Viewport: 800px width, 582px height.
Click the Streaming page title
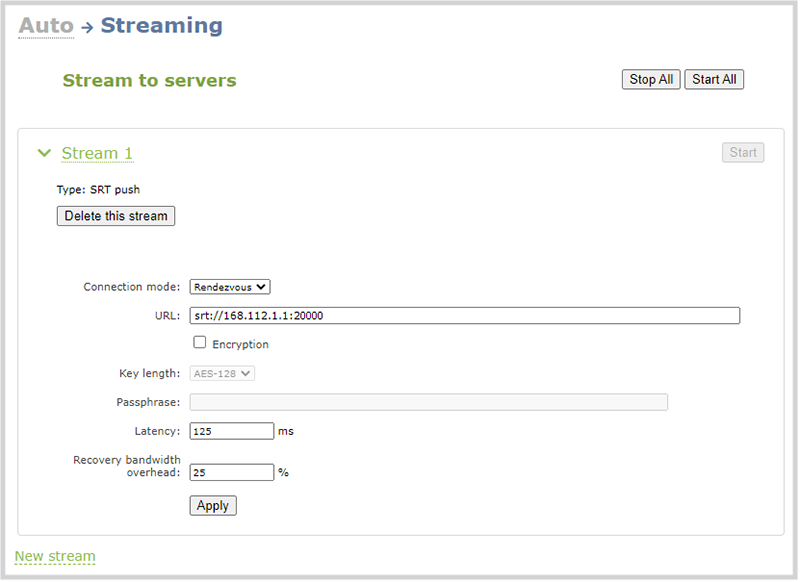(162, 26)
